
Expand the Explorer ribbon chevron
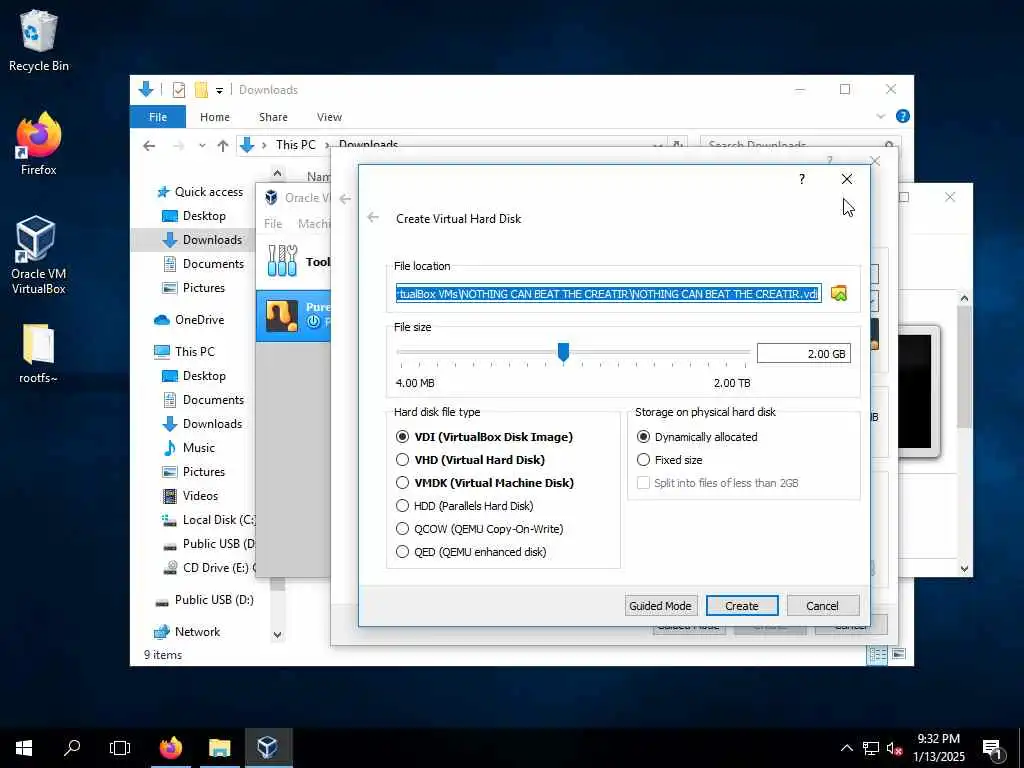tap(880, 116)
